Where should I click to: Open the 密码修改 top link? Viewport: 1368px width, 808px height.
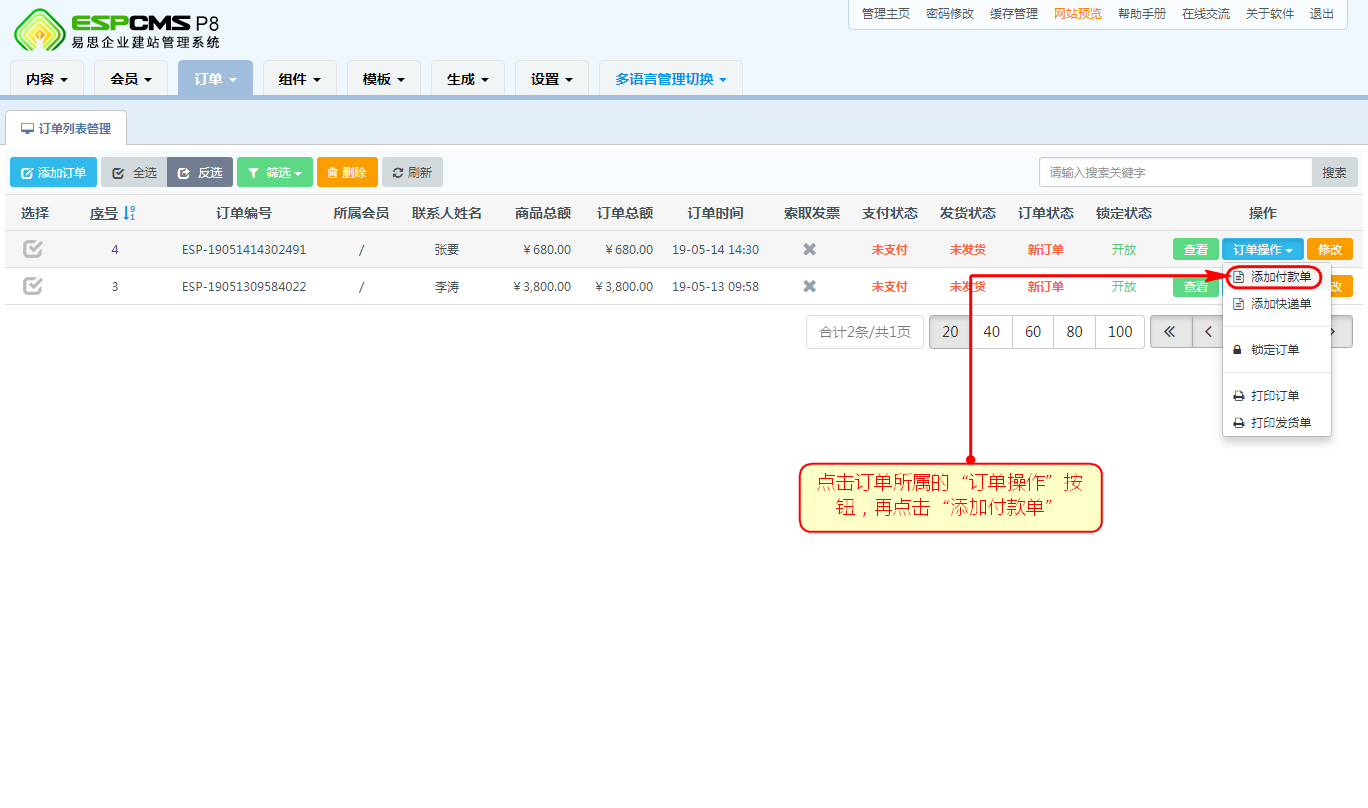[x=950, y=14]
